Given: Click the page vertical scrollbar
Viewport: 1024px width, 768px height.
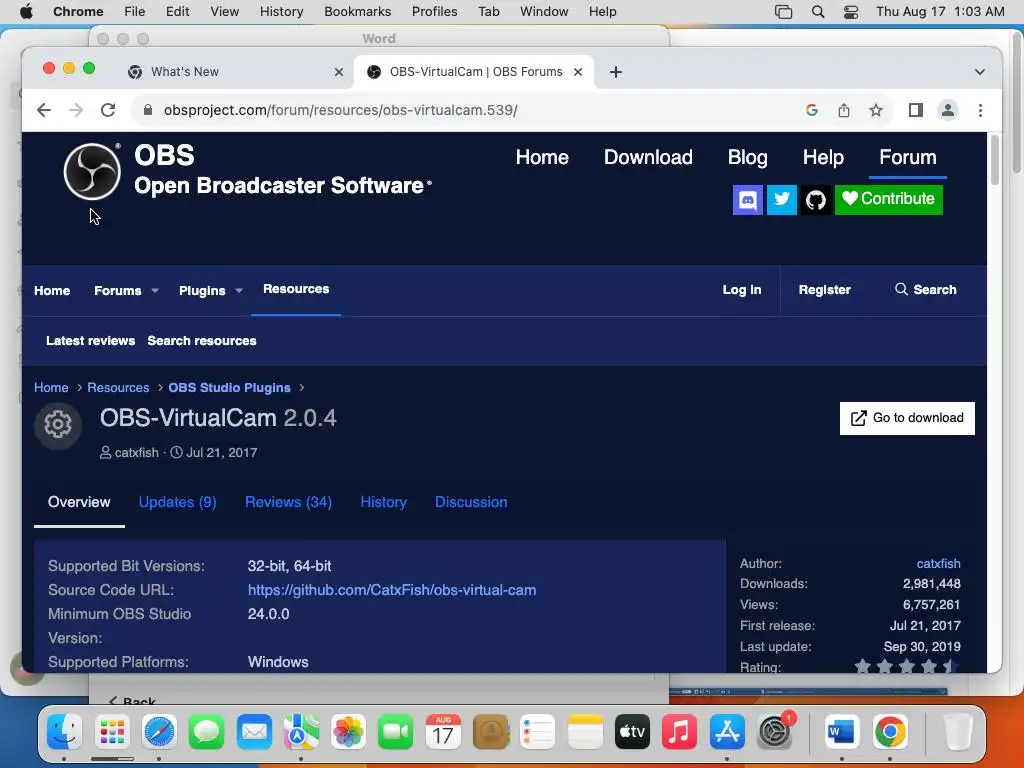Looking at the screenshot, I should pos(995,160).
